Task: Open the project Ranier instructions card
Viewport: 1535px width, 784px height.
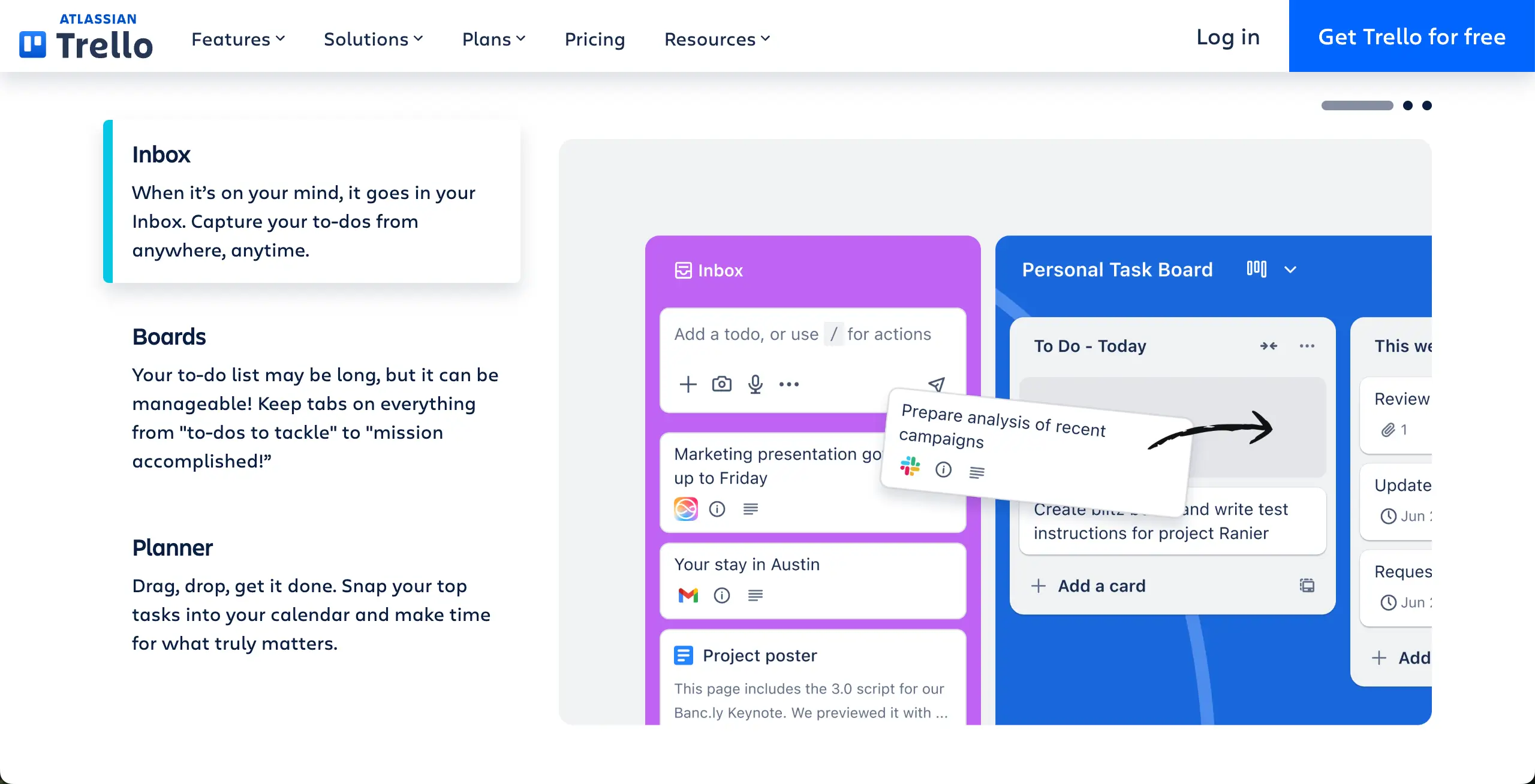Action: coord(1173,521)
